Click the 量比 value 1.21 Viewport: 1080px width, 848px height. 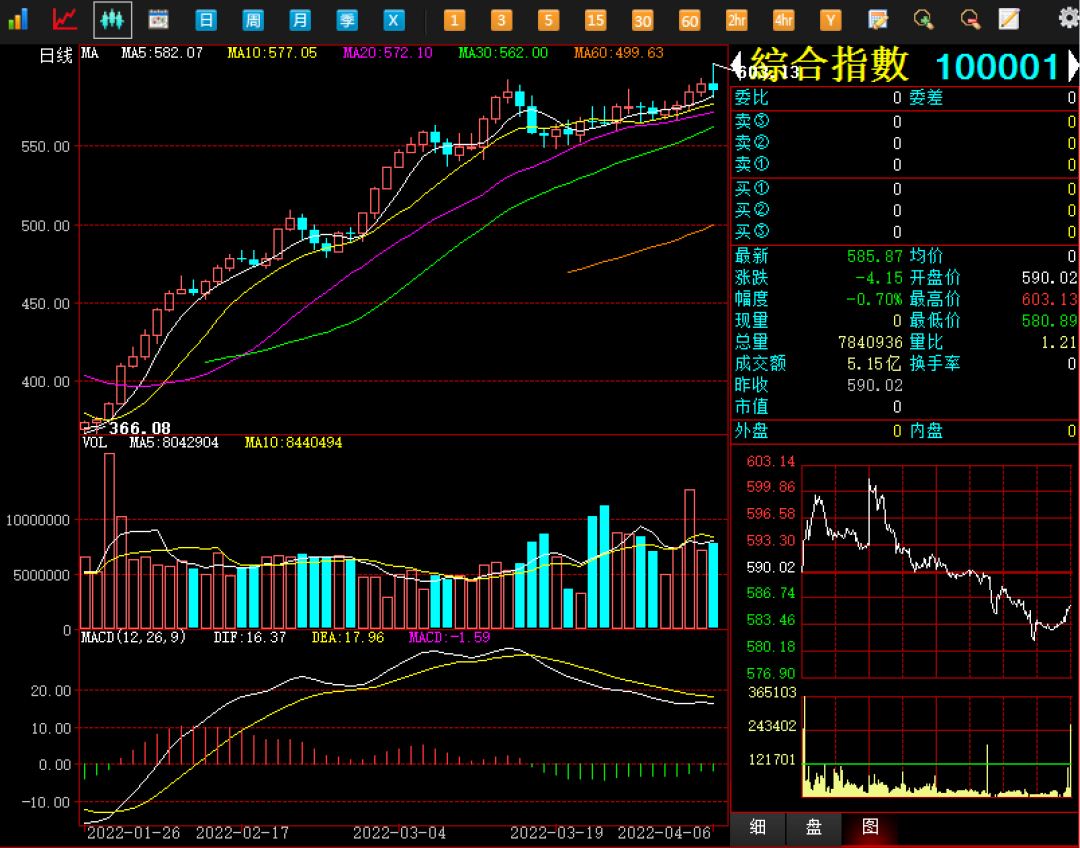coord(1058,342)
